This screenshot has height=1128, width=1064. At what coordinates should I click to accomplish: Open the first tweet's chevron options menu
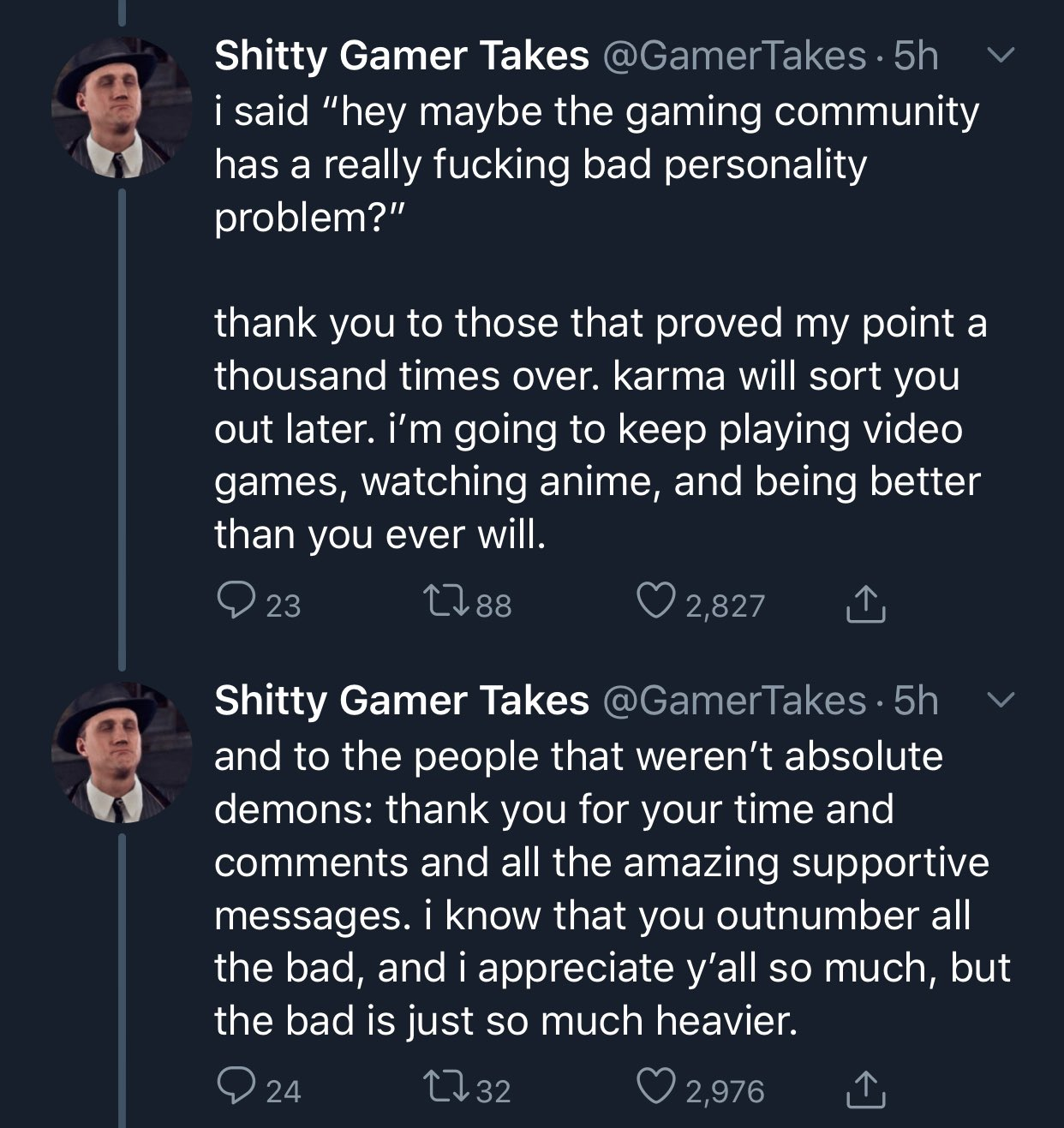pyautogui.click(x=1000, y=56)
